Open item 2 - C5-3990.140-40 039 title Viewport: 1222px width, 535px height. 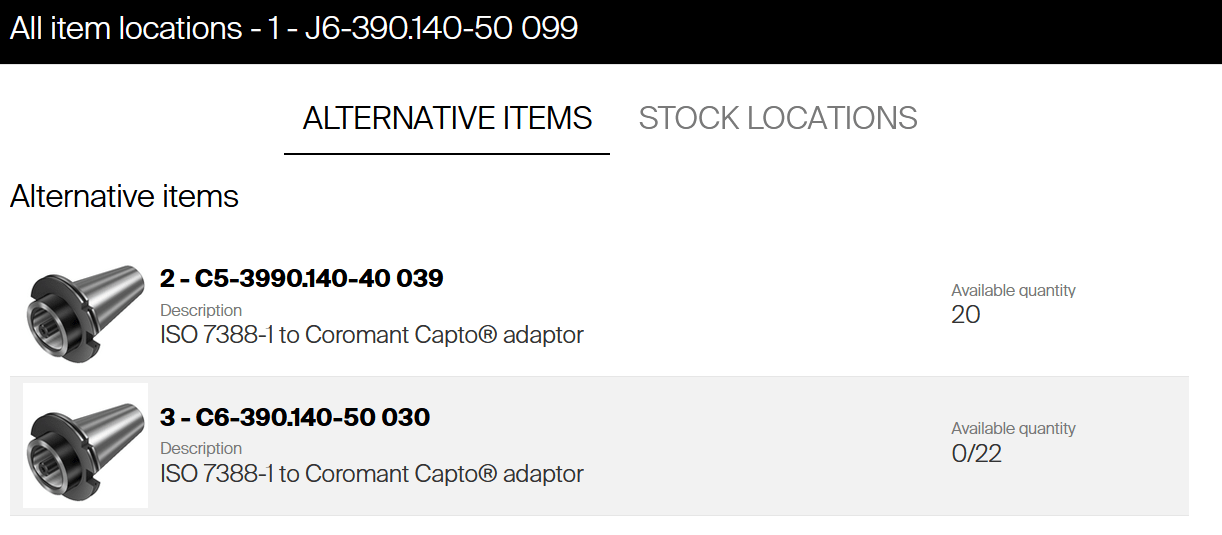[x=301, y=278]
